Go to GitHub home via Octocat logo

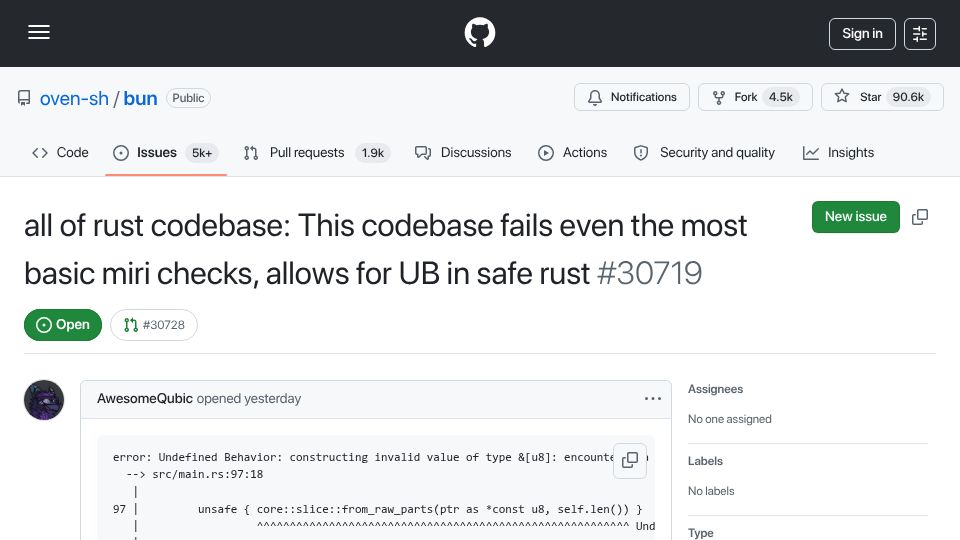pos(479,32)
